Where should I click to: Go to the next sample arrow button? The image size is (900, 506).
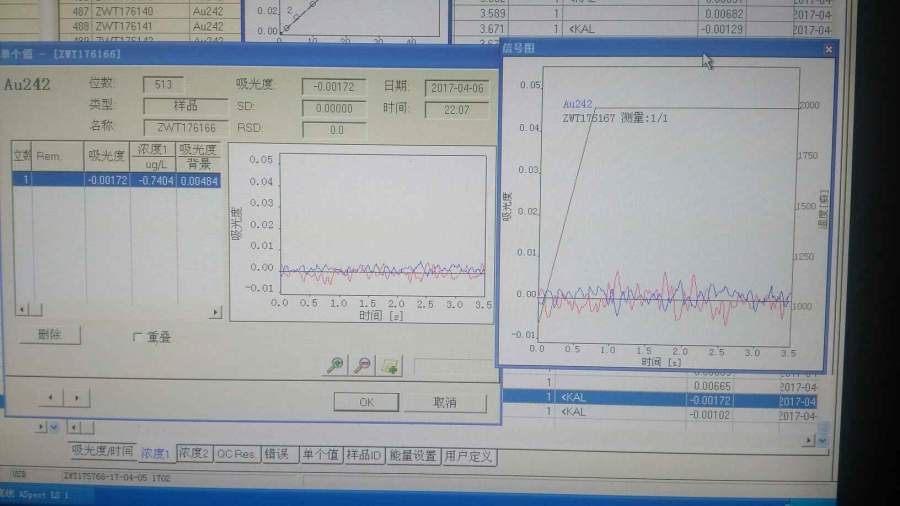click(x=77, y=398)
